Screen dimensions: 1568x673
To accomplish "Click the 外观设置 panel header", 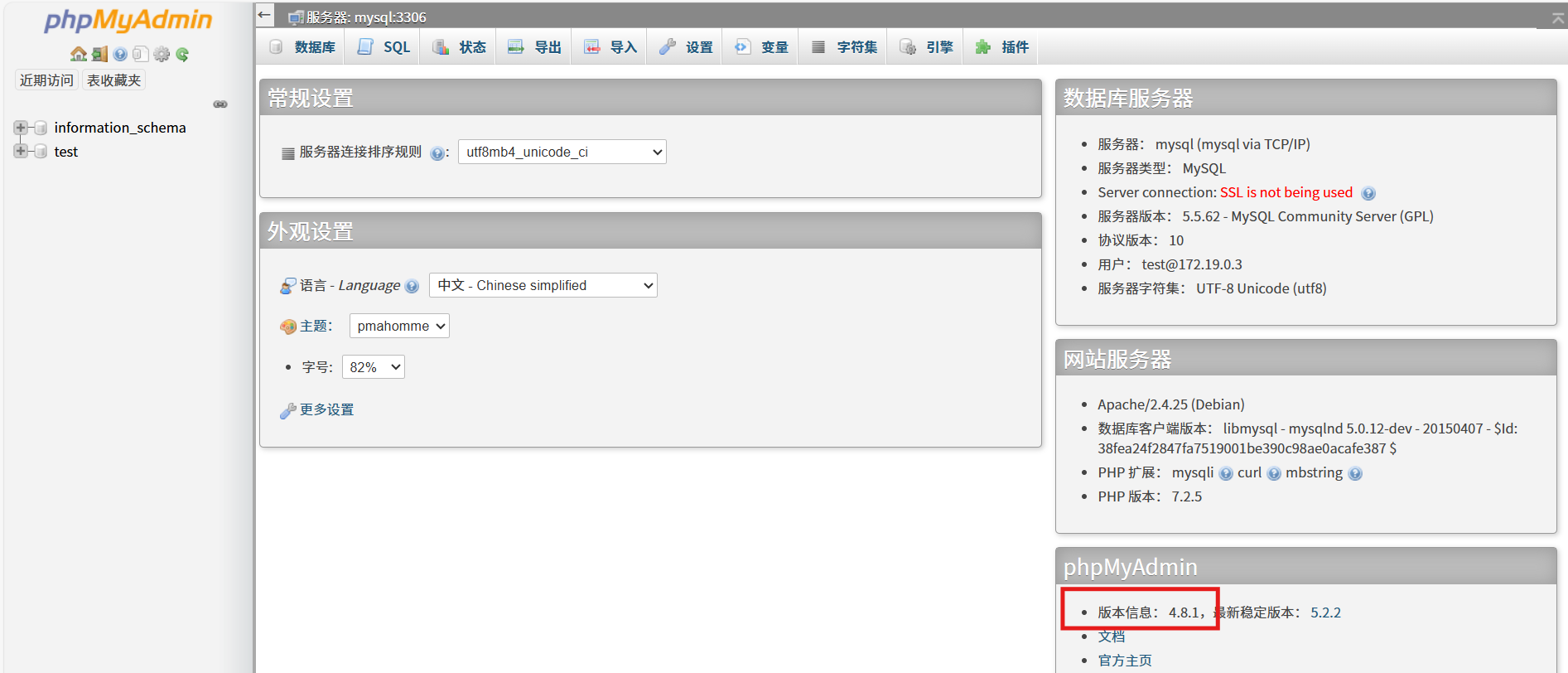I will (x=650, y=231).
